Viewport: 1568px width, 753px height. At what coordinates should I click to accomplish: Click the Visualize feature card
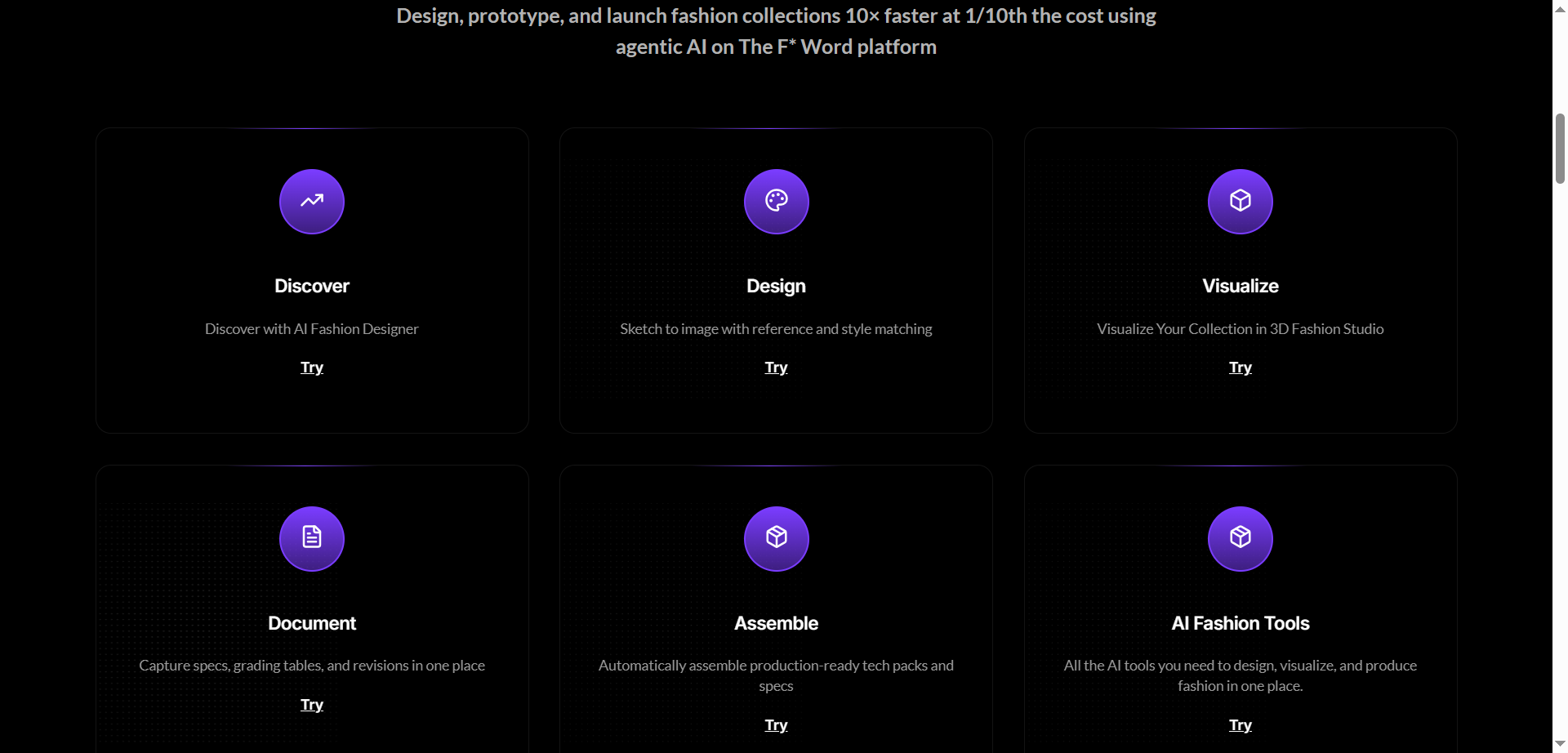point(1240,279)
